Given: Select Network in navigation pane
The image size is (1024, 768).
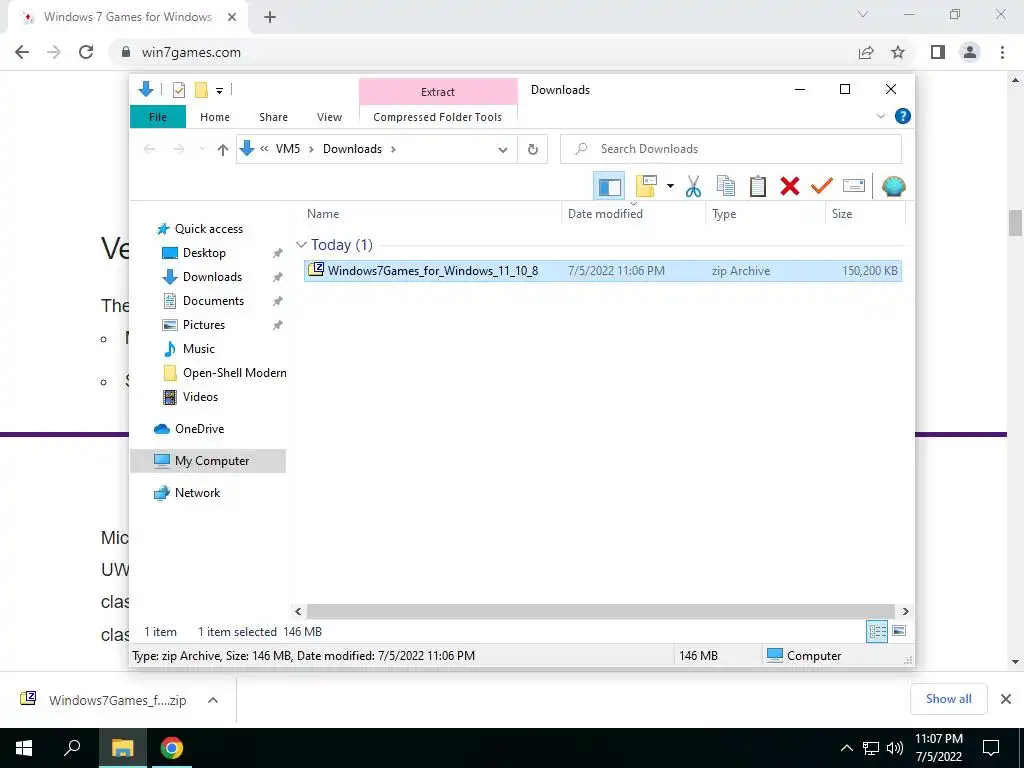Looking at the screenshot, I should (197, 493).
